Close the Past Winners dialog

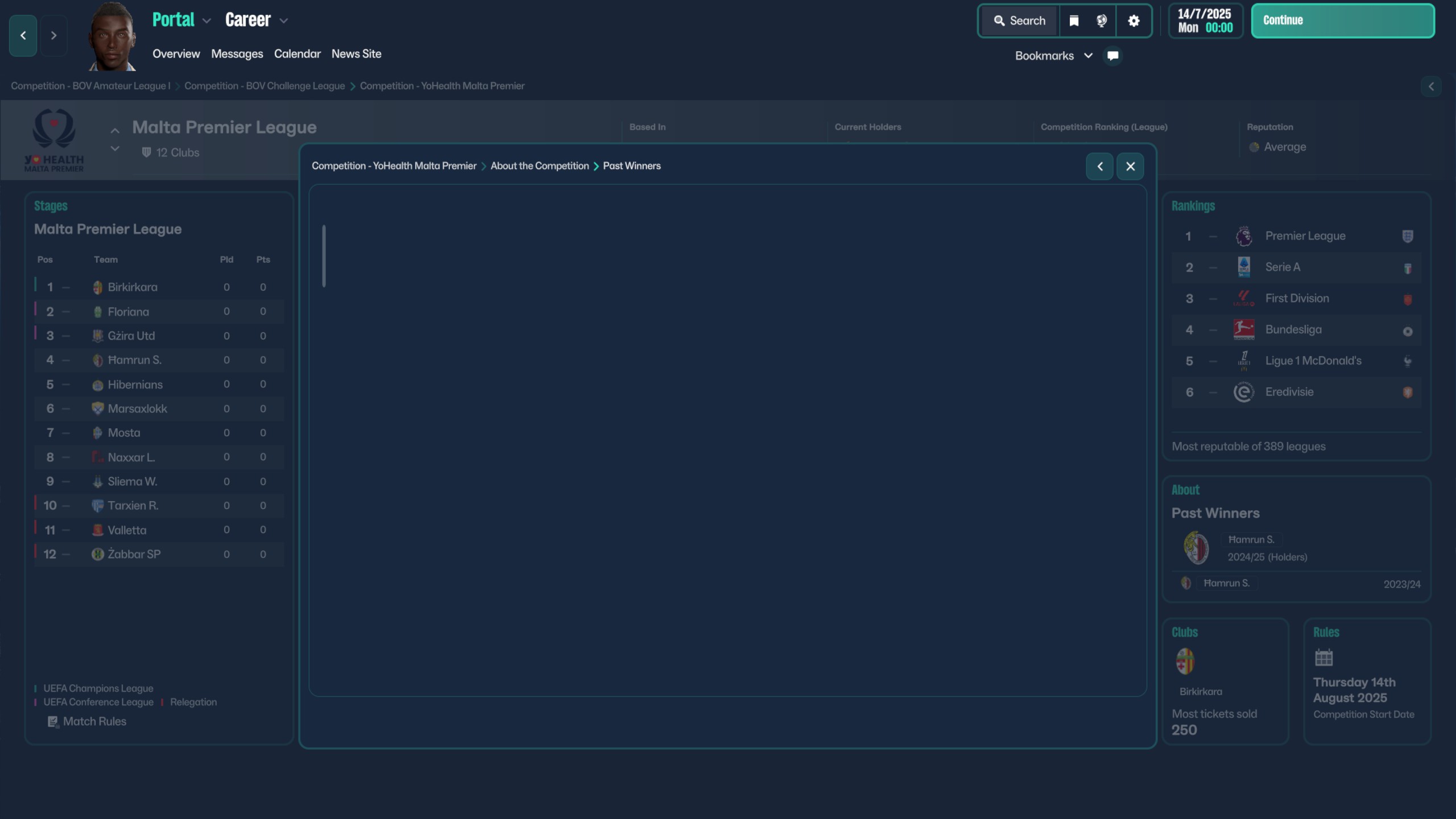(x=1130, y=166)
